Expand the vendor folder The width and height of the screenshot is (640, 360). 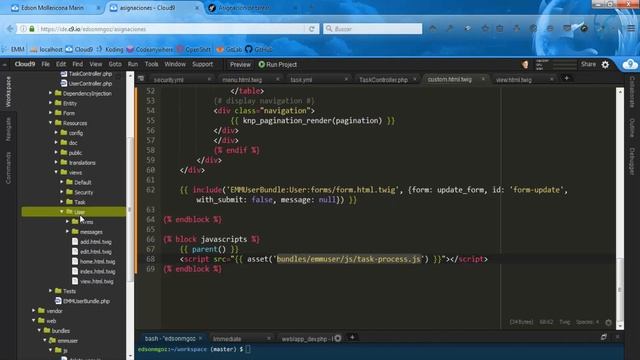(33, 311)
